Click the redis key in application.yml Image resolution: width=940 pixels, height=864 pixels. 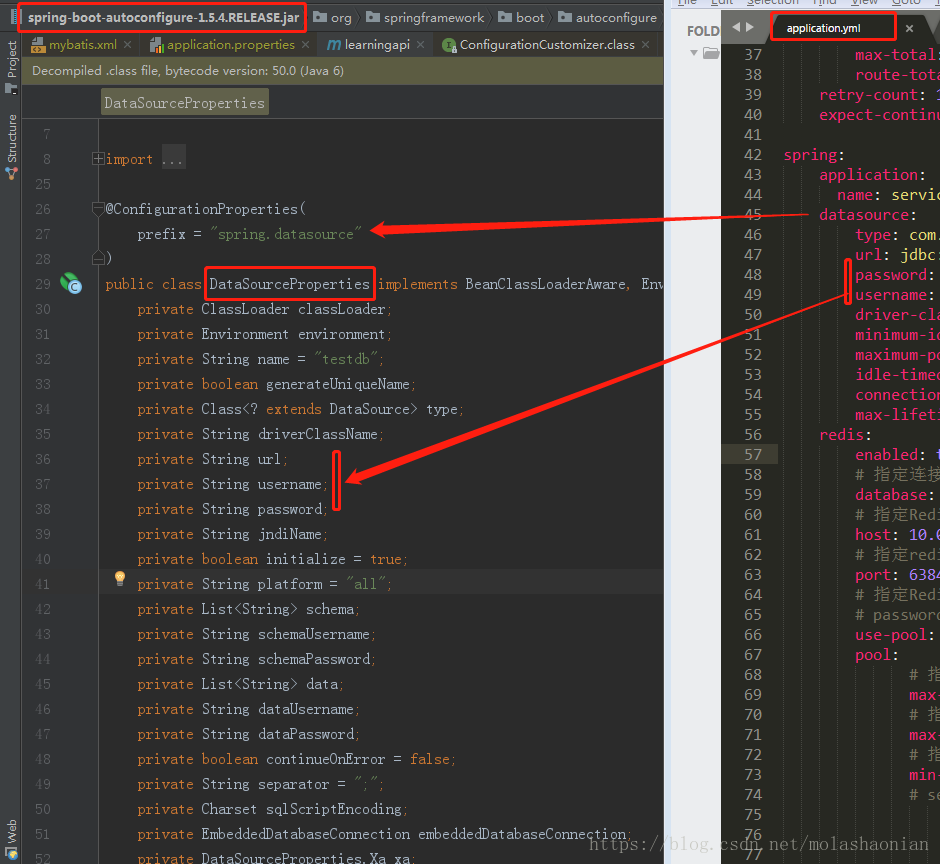tap(841, 435)
